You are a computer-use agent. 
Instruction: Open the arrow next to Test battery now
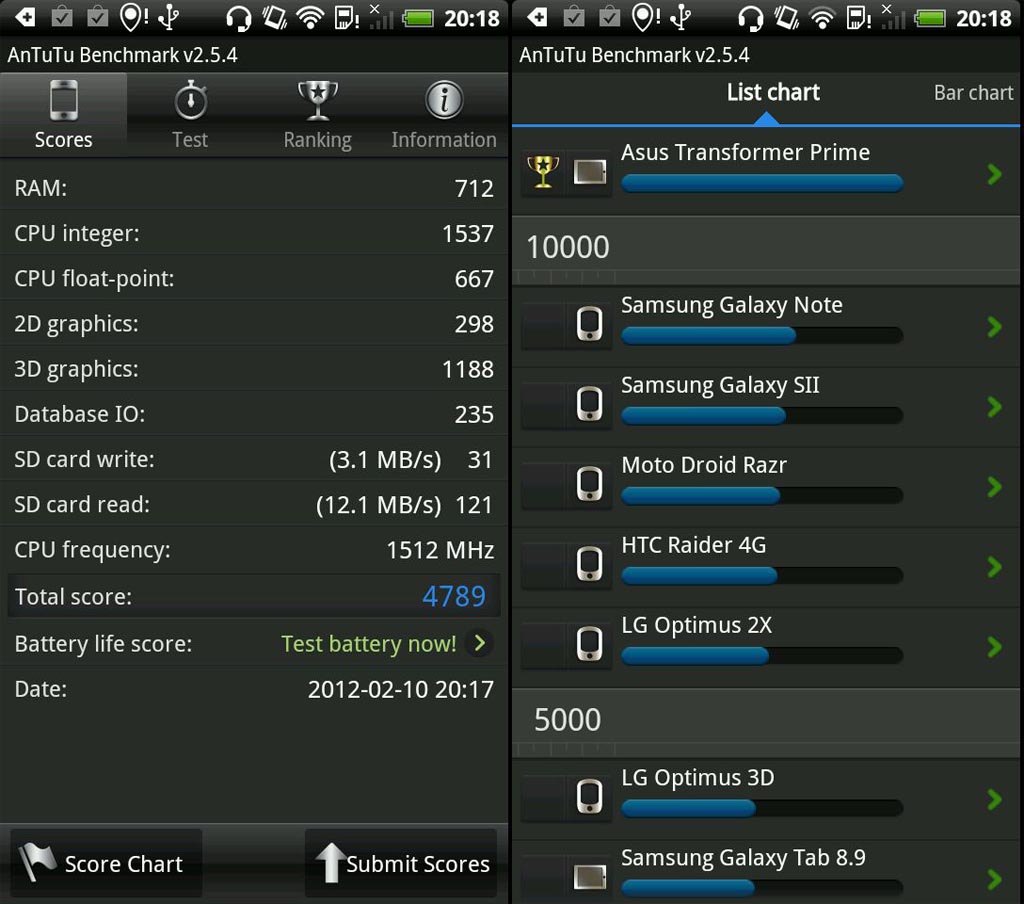tap(481, 644)
